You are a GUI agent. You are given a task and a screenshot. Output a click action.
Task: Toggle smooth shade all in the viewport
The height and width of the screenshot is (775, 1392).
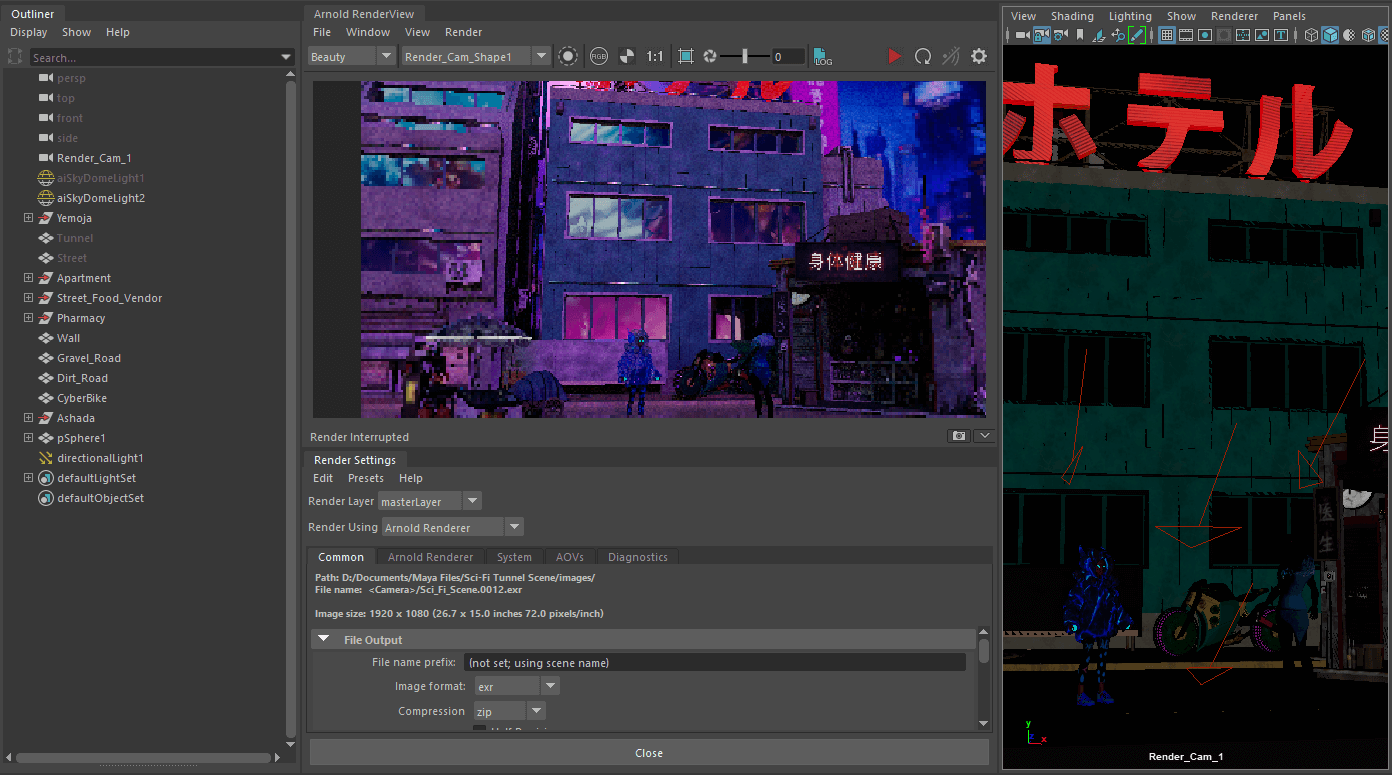1330,35
